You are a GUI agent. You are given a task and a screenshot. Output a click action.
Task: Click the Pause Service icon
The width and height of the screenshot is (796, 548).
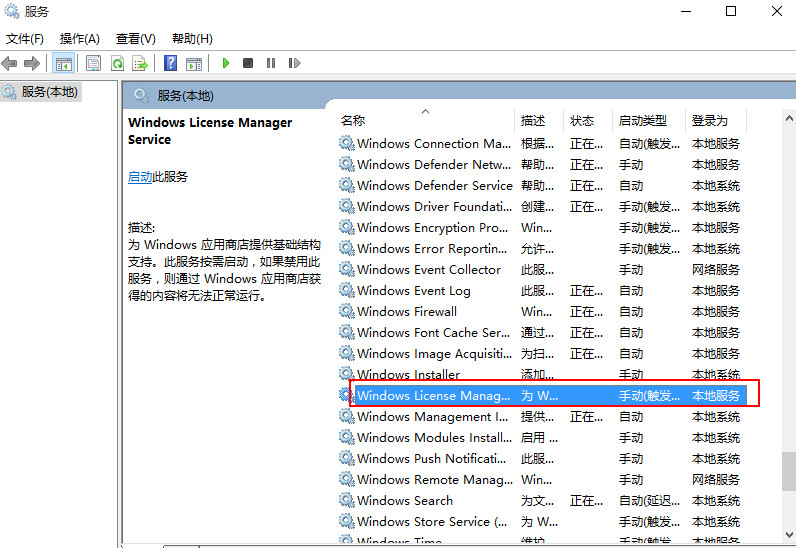pos(271,63)
